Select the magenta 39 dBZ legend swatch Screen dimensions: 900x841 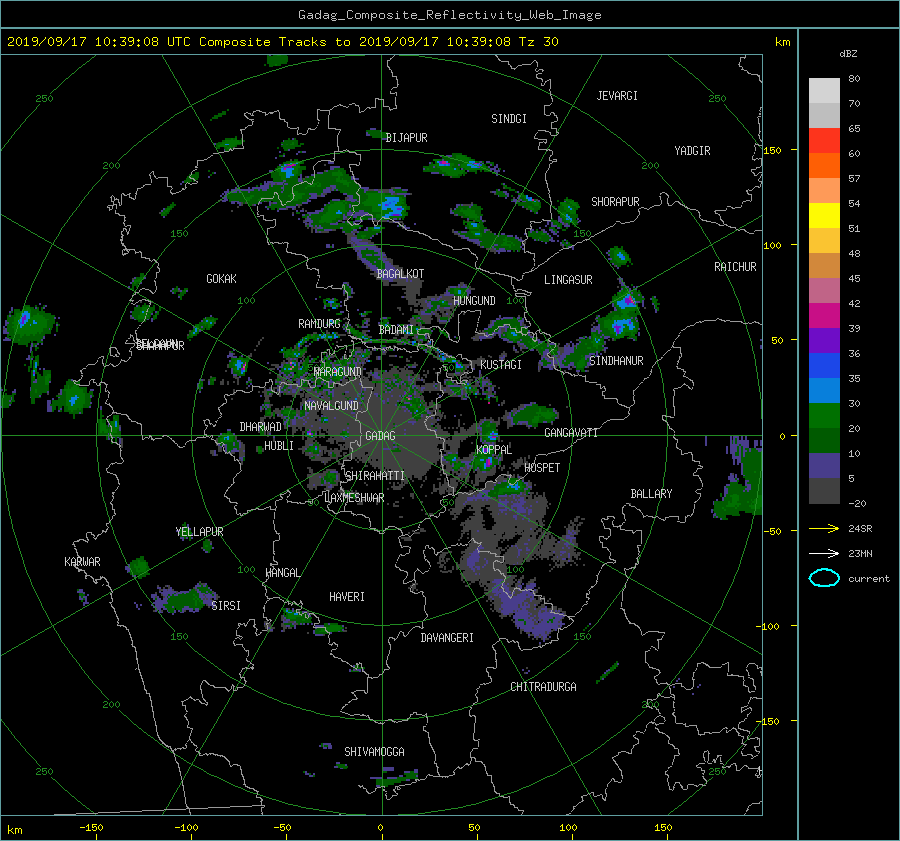[824, 315]
